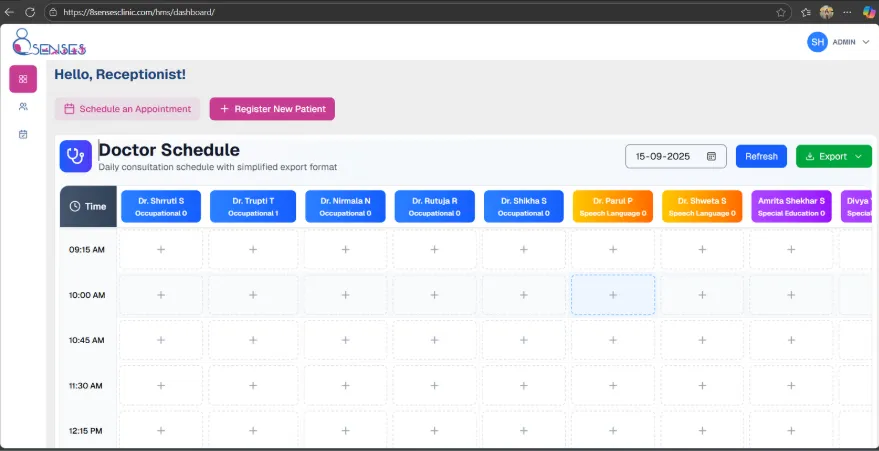Image resolution: width=879 pixels, height=451 pixels.
Task: Click the Time column header
Action: point(88,206)
